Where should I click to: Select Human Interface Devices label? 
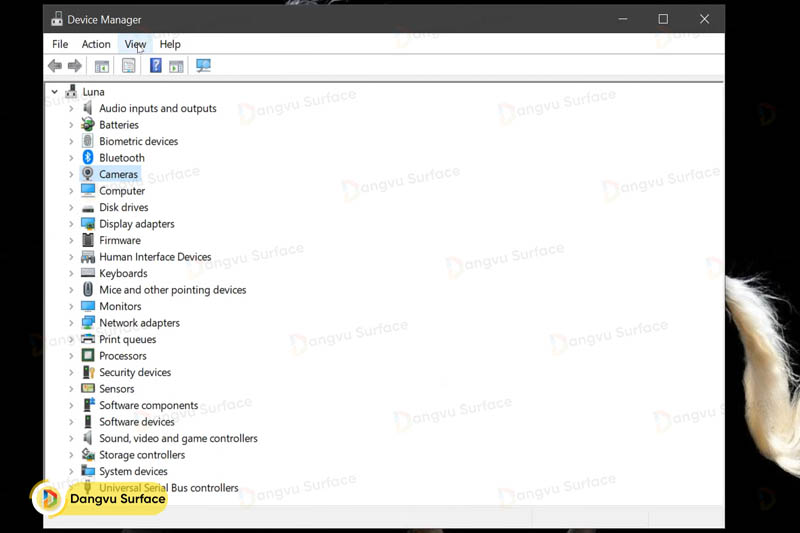(155, 257)
